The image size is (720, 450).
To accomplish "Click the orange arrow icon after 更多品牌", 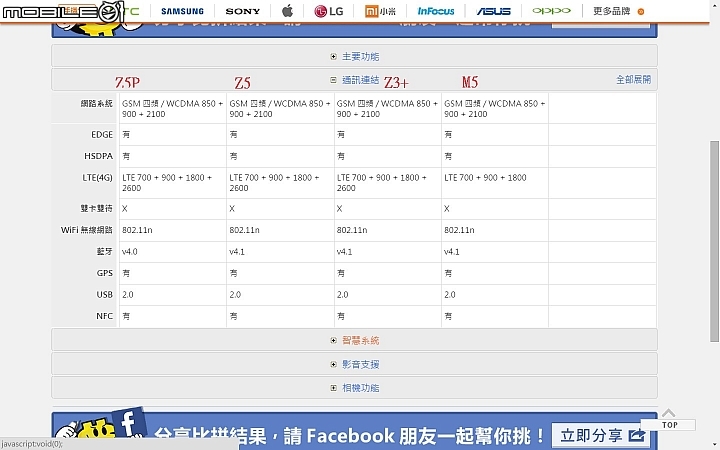I will coord(641,11).
